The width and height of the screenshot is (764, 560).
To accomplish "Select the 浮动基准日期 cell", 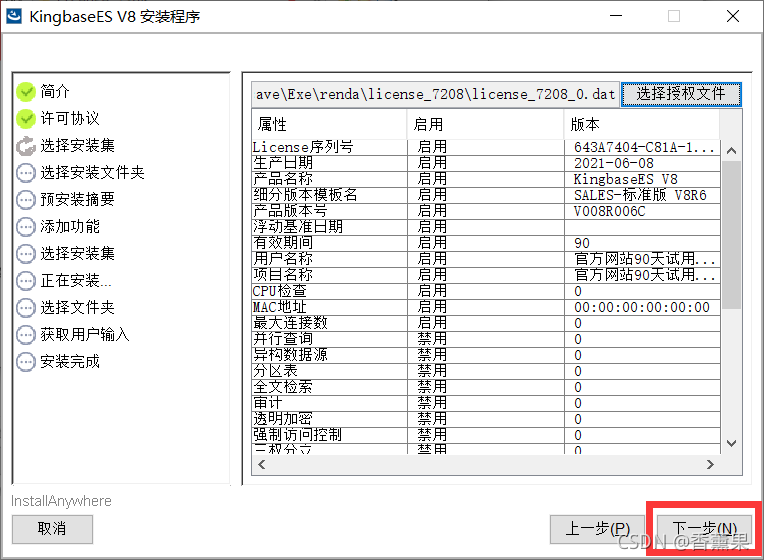I will pyautogui.click(x=329, y=227).
